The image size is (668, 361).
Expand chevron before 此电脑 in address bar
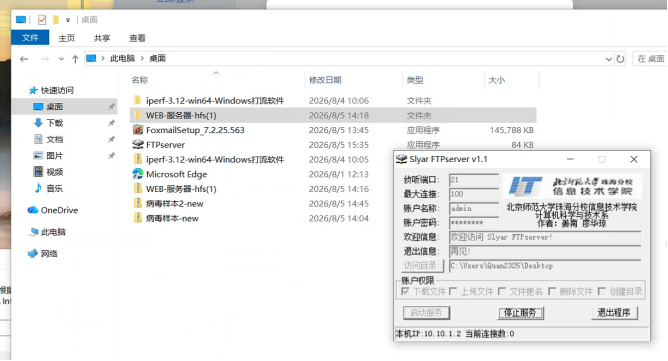pyautogui.click(x=103, y=58)
